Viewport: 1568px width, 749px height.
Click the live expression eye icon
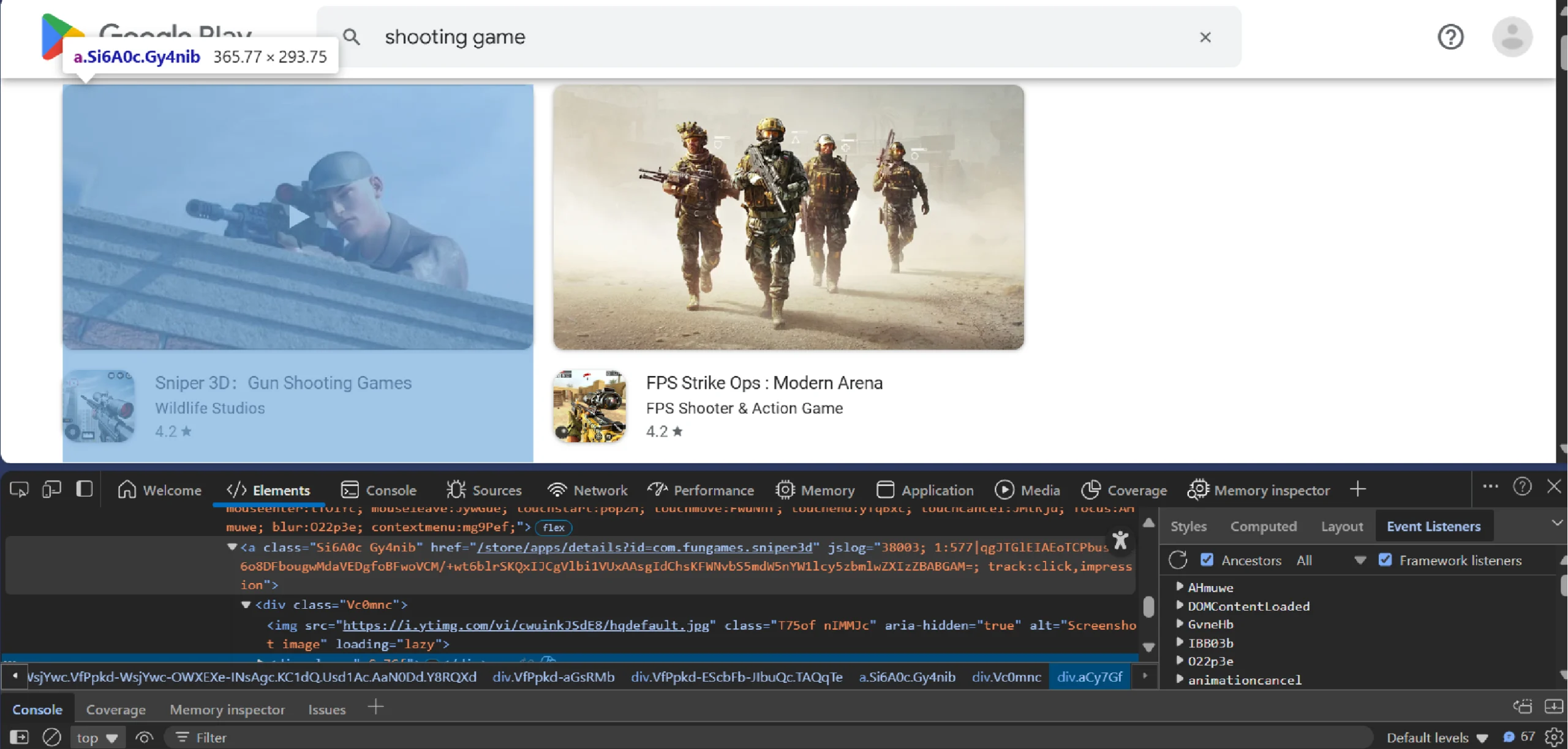[x=144, y=737]
